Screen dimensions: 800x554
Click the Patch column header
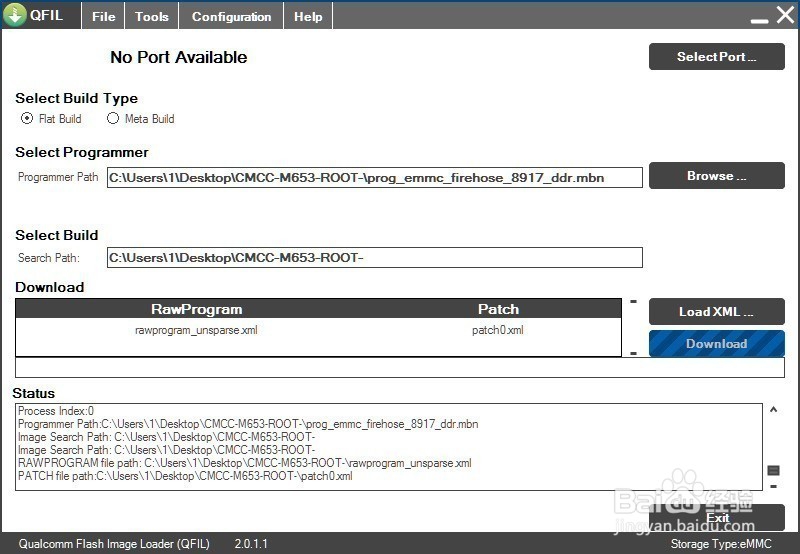[x=498, y=309]
